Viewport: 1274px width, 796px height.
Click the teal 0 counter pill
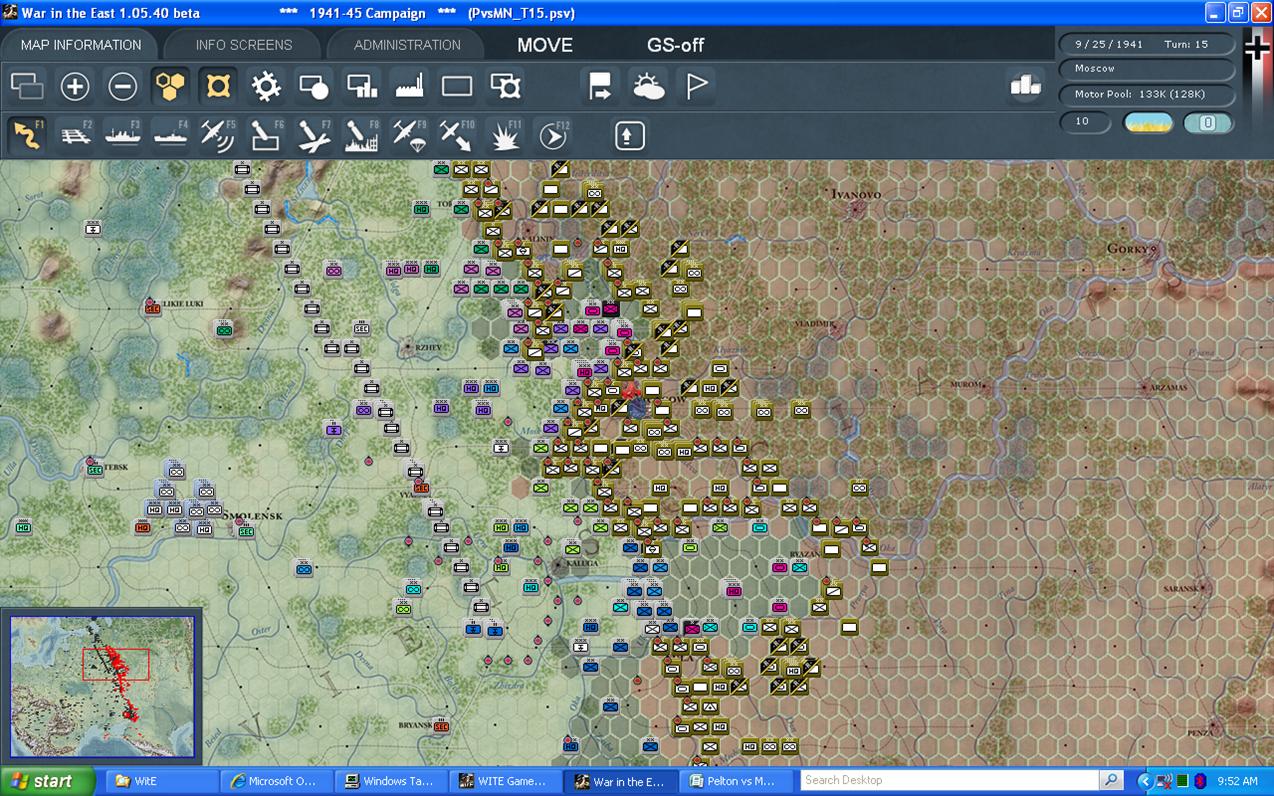tap(1208, 123)
